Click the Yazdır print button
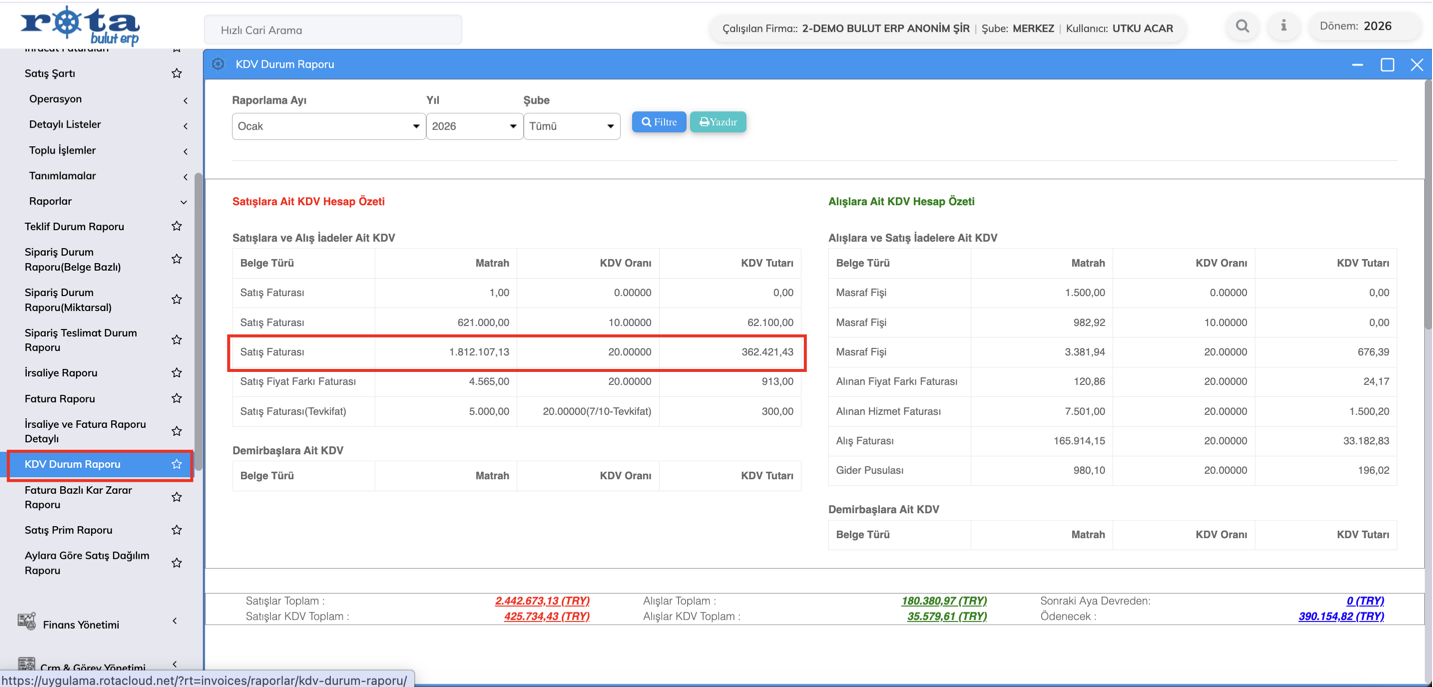The image size is (1433, 687). [x=718, y=122]
